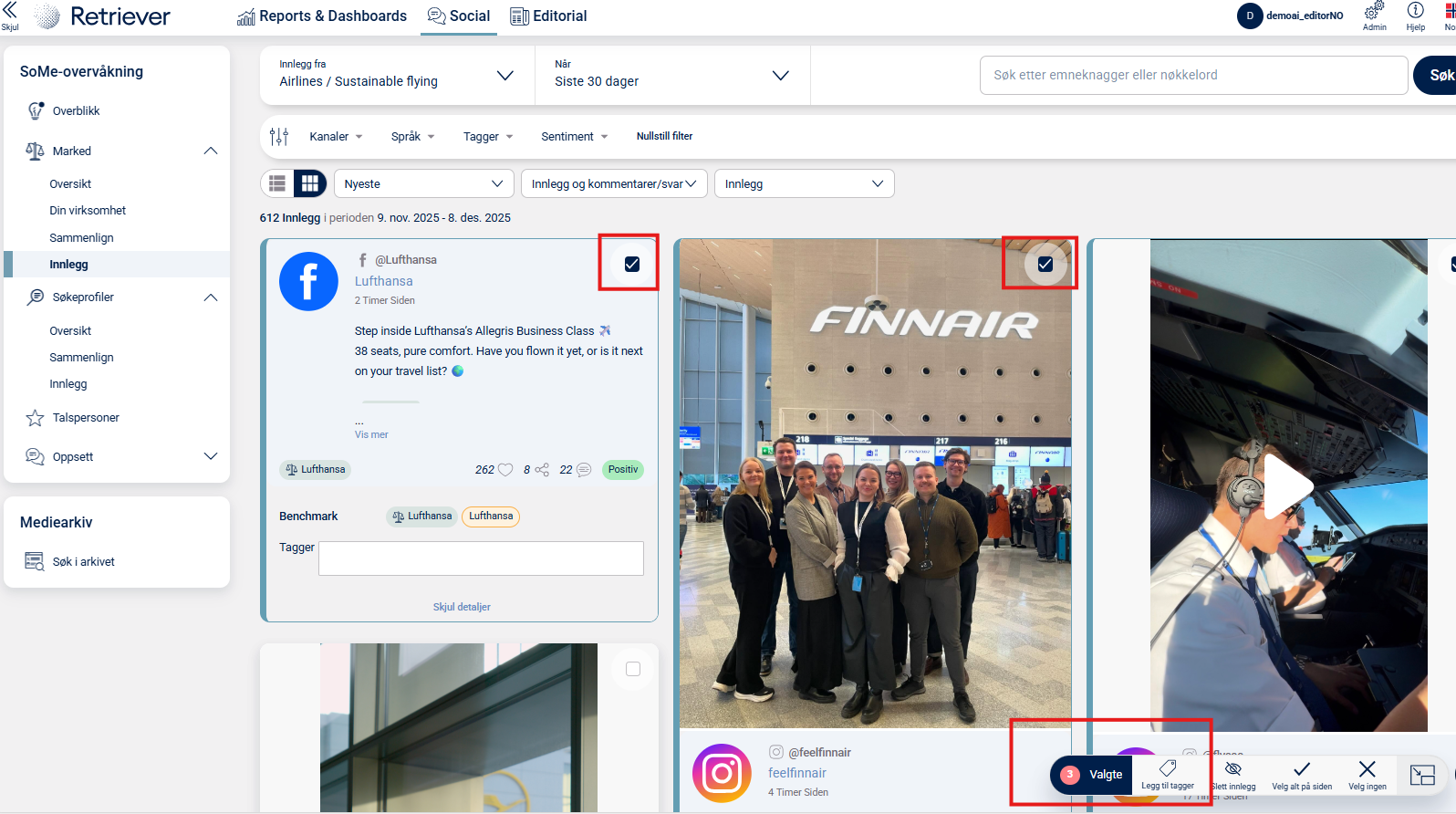The width and height of the screenshot is (1456, 814).
Task: Click Skjul detaljer link
Action: pos(462,607)
